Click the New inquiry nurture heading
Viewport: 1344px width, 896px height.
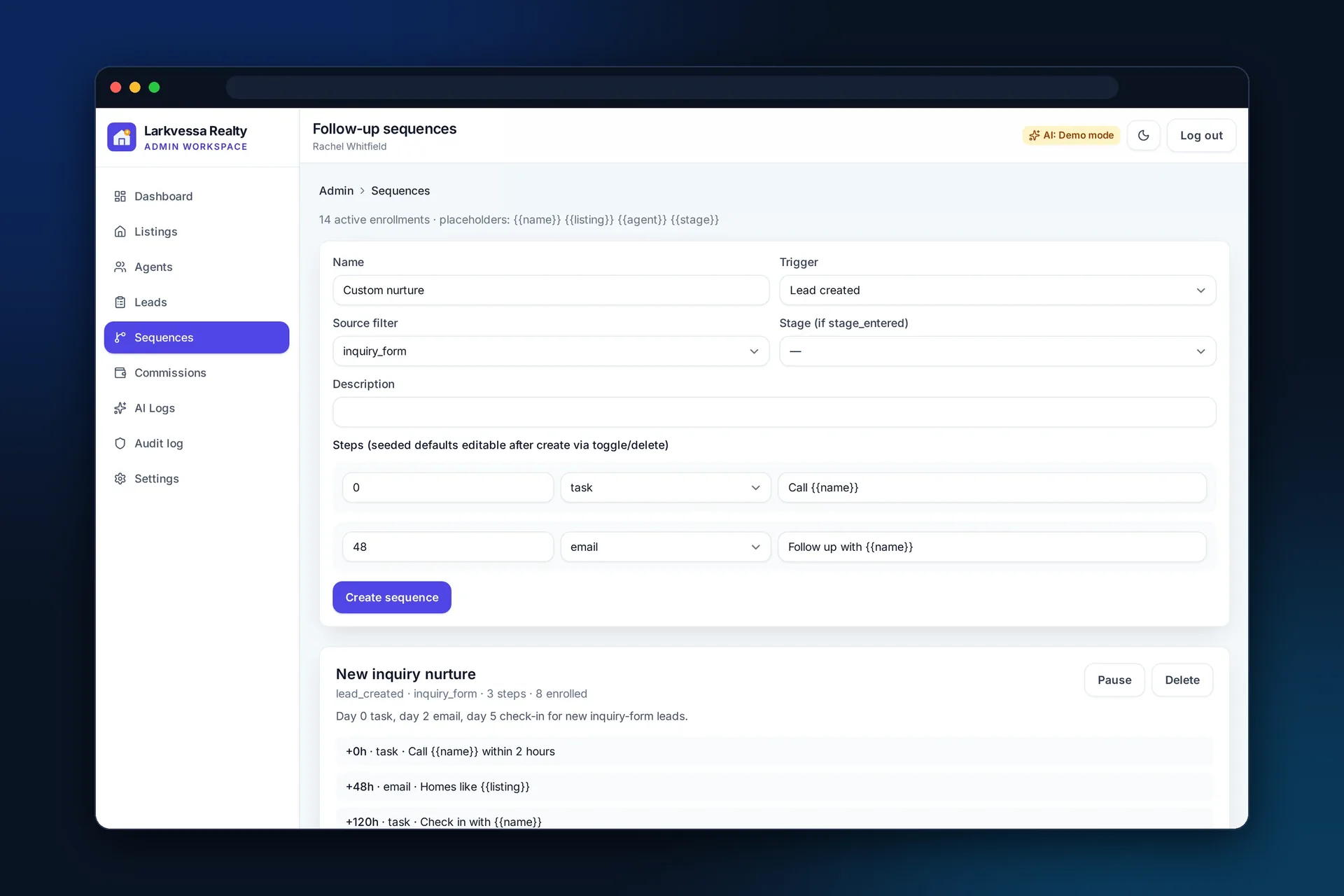[406, 674]
